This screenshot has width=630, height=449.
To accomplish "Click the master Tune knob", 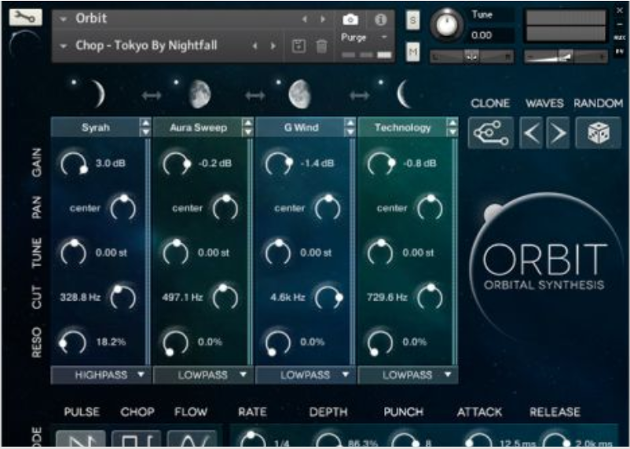I will tap(446, 24).
